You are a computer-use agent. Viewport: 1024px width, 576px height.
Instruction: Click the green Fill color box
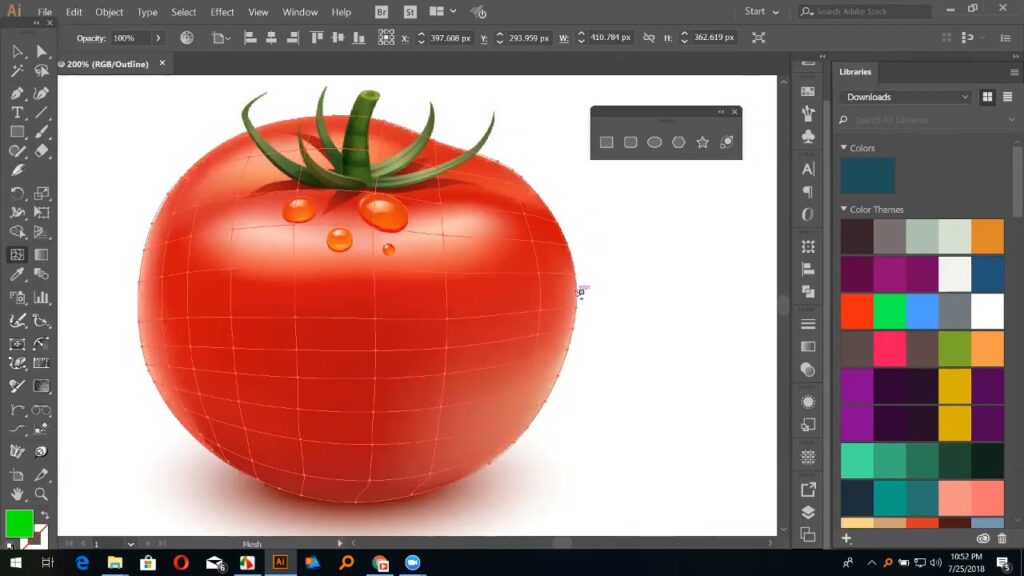pos(19,524)
